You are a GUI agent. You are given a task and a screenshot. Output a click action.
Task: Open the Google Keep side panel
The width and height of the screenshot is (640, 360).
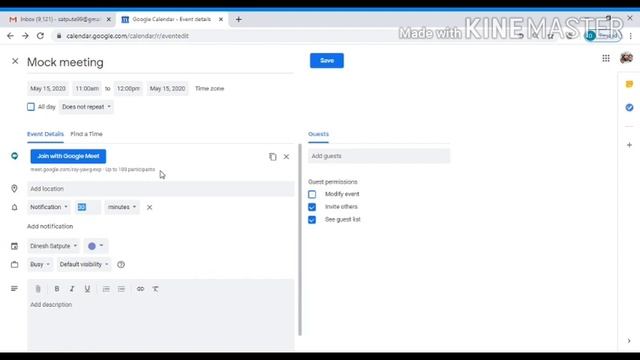(x=629, y=84)
